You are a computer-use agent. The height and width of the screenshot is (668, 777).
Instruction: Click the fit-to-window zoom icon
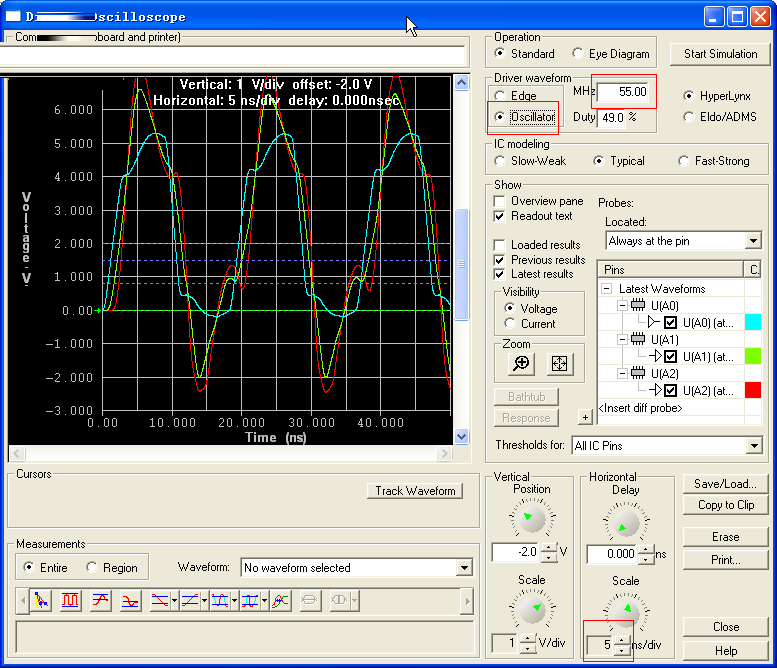pos(559,364)
